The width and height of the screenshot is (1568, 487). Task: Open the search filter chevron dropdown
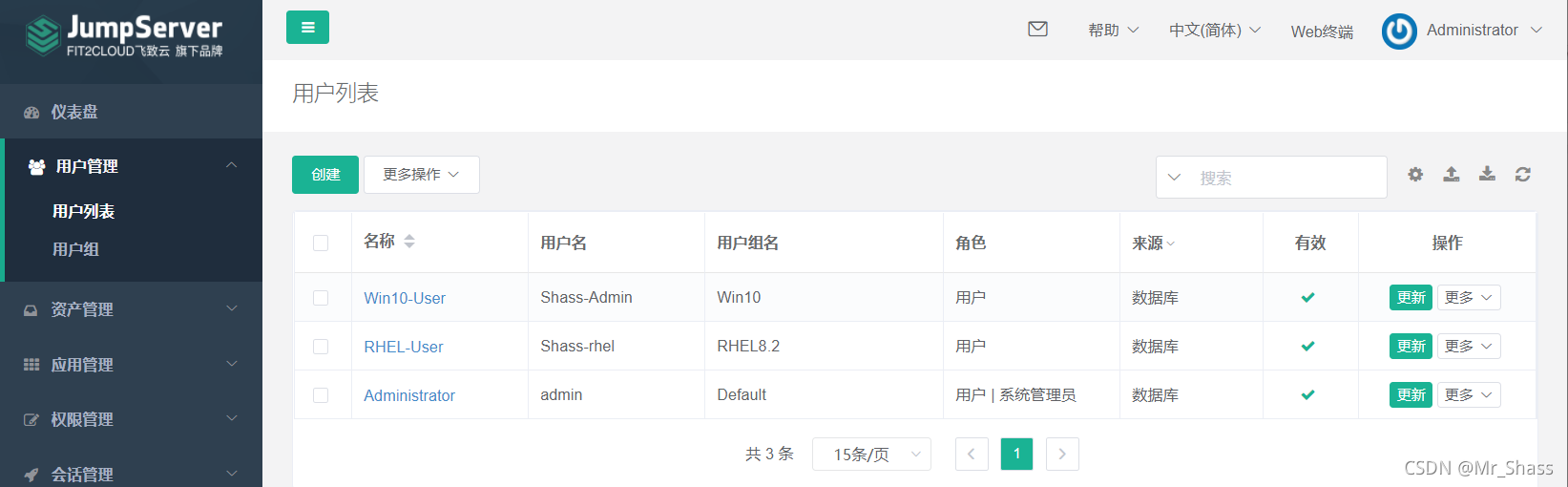1175,178
